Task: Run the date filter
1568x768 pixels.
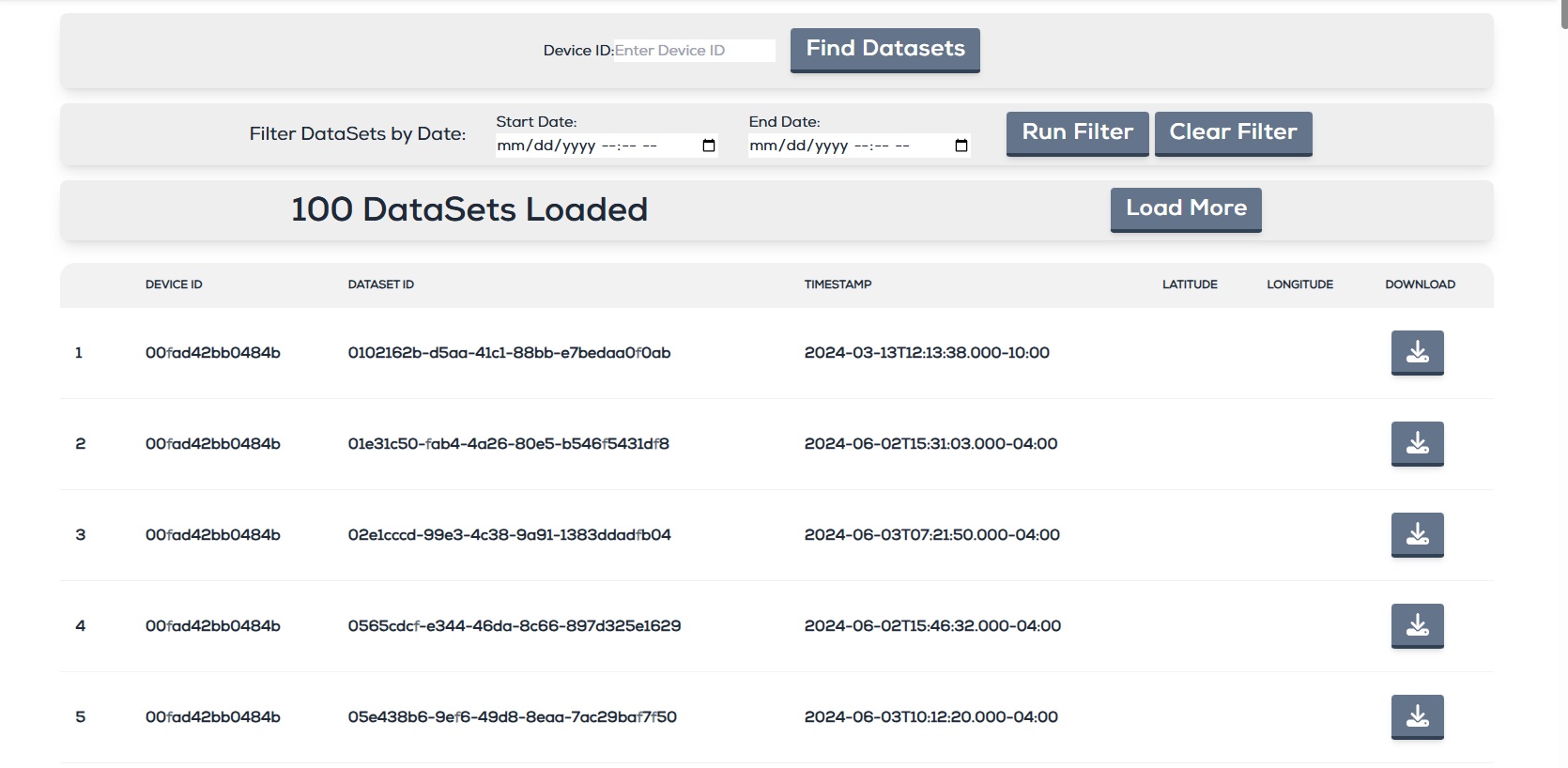Action: (x=1077, y=133)
